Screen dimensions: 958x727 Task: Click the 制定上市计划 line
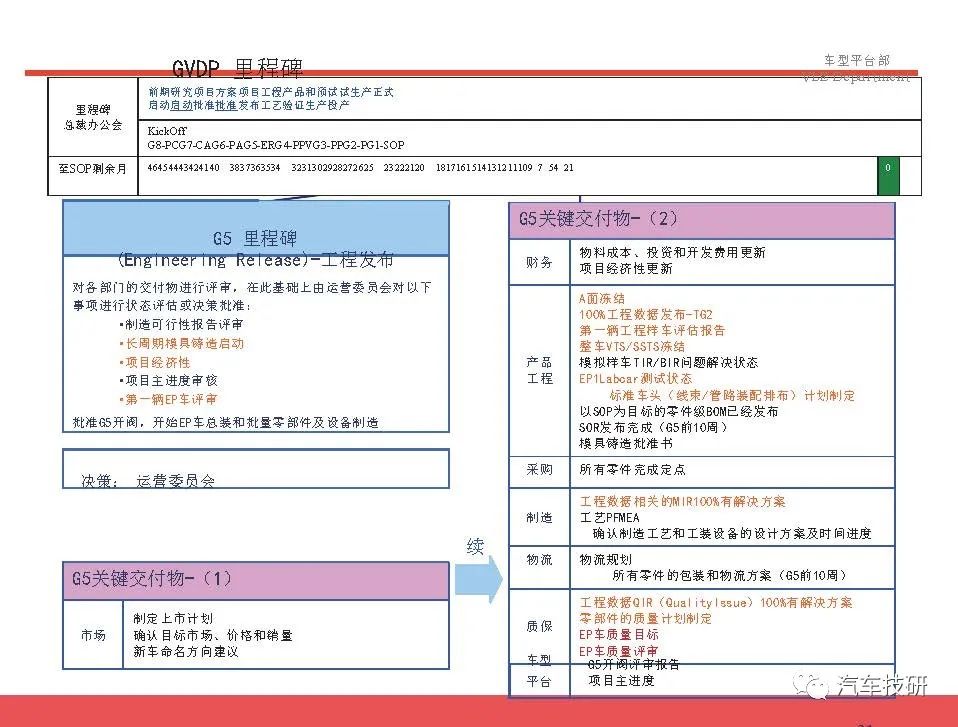[173, 618]
